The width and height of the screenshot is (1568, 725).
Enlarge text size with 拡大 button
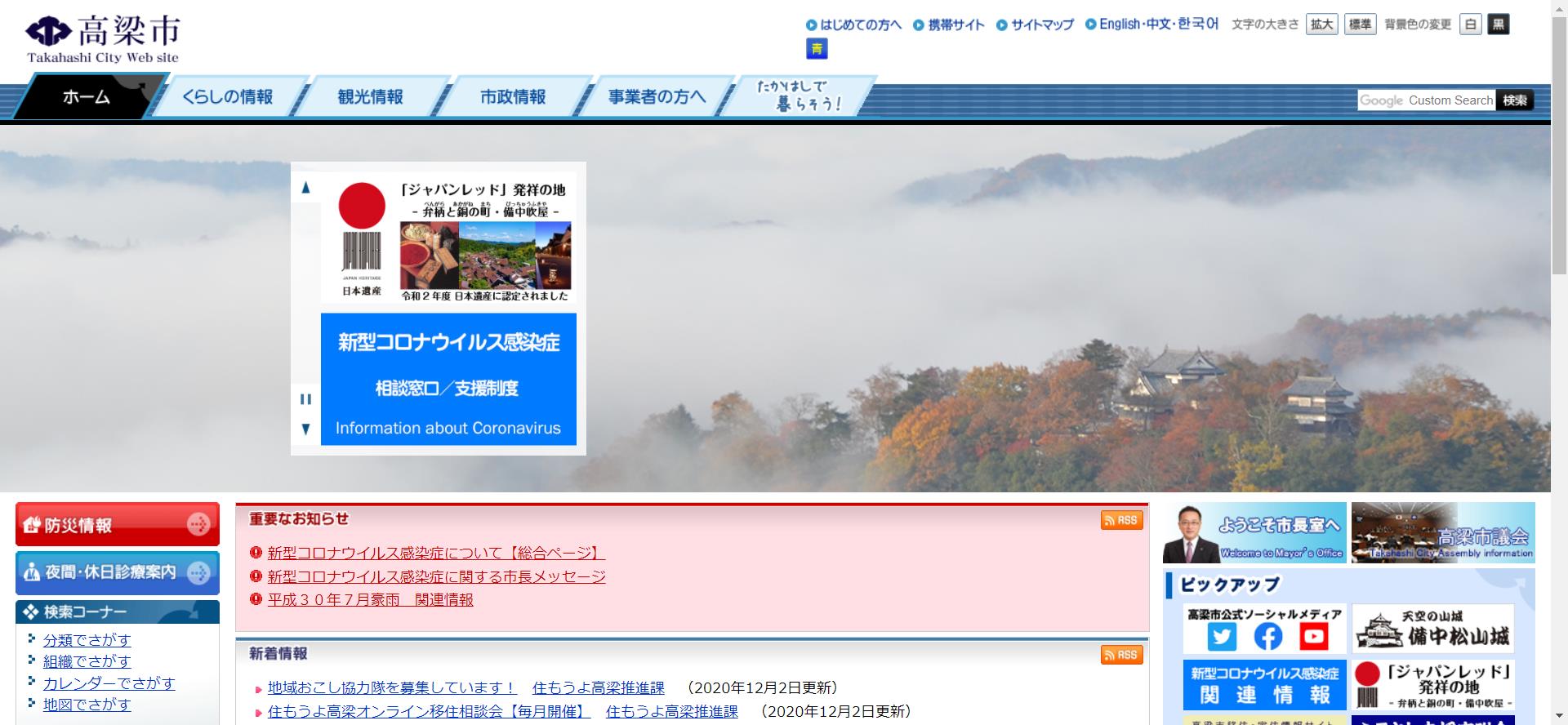[1321, 24]
